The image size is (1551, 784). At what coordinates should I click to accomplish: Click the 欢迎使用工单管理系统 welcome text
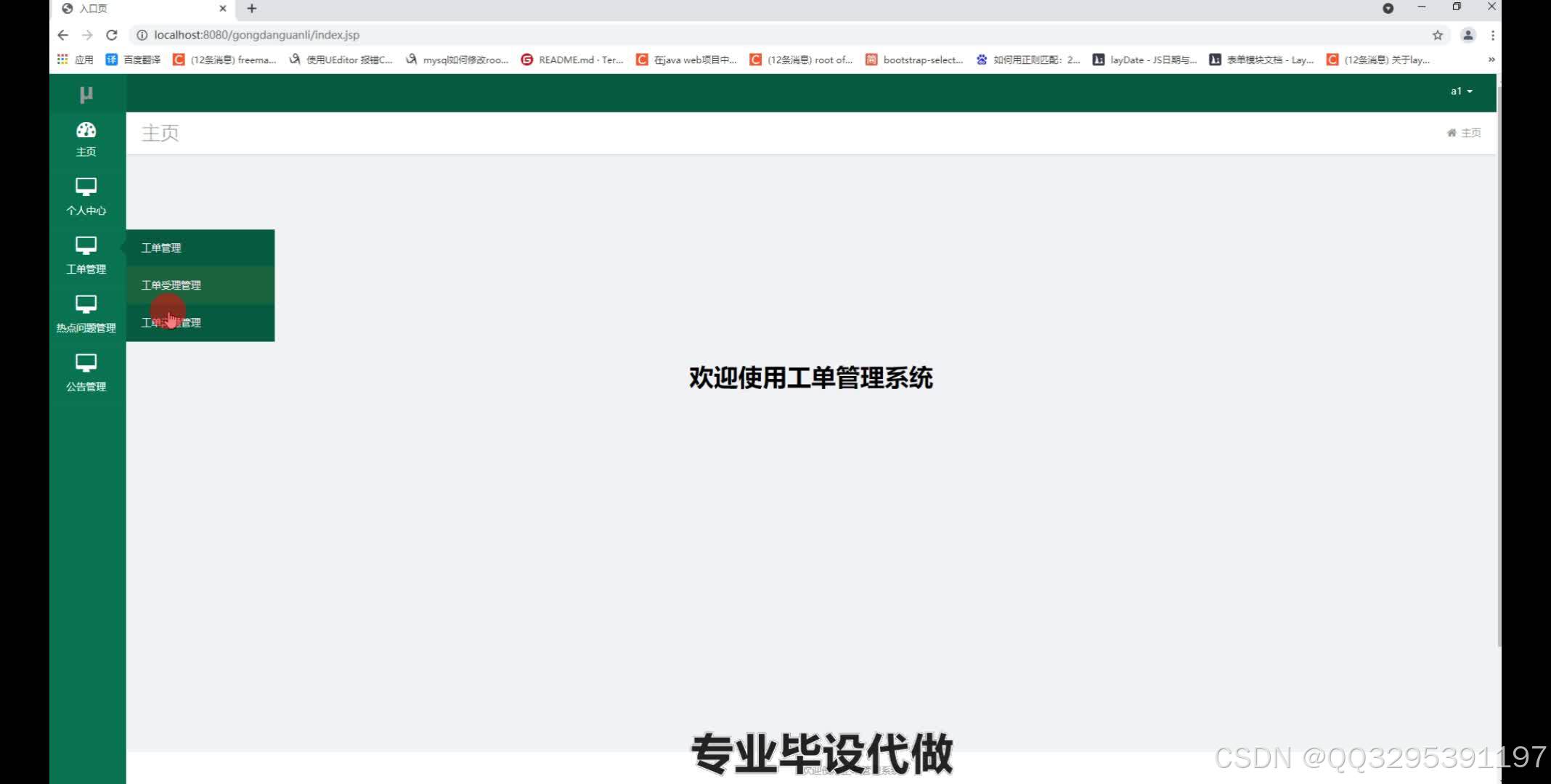(x=810, y=377)
